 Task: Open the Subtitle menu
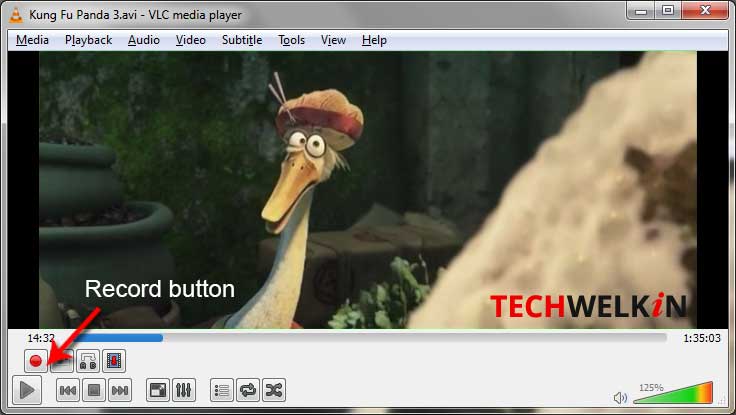coord(242,40)
